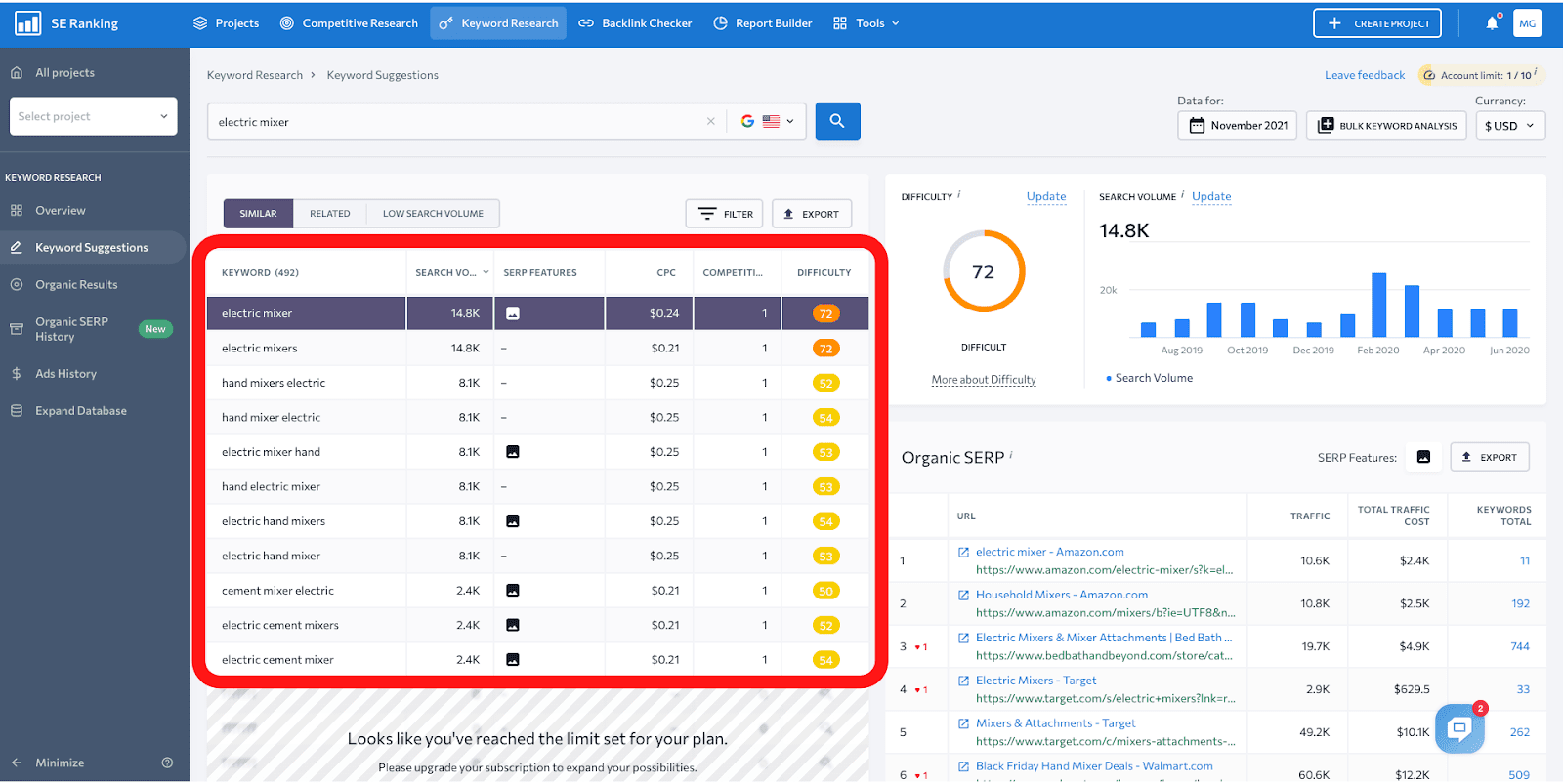This screenshot has width=1563, height=784.
Task: Switch to the Similar tab
Action: (258, 214)
